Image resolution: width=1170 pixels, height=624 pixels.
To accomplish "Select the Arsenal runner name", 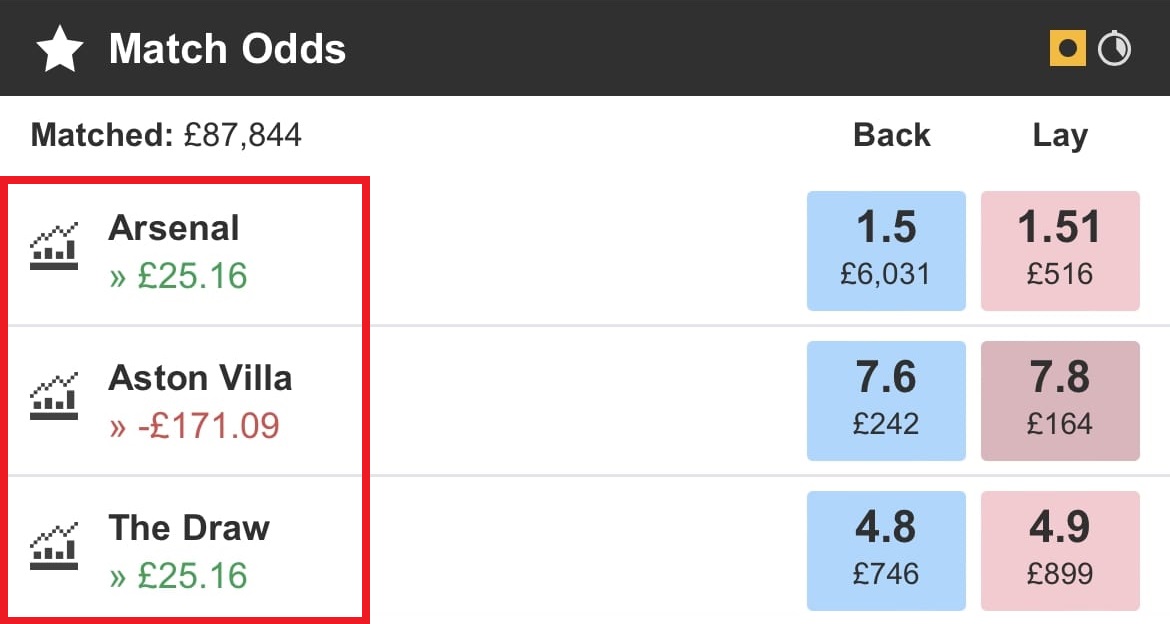I will point(174,228).
